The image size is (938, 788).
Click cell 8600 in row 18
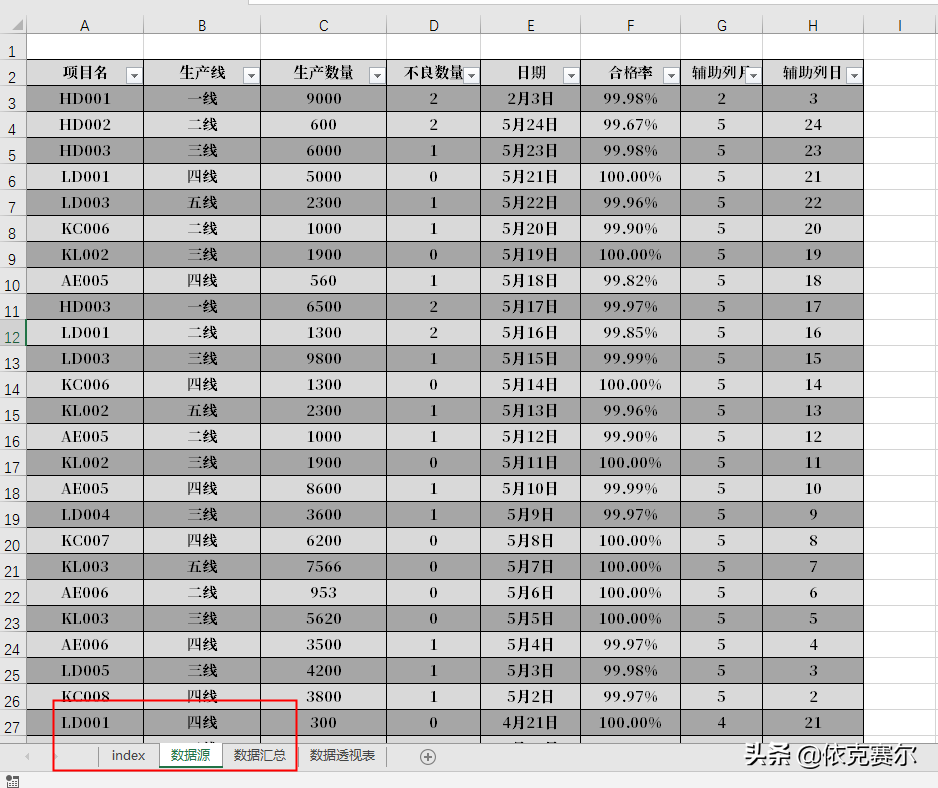click(324, 489)
